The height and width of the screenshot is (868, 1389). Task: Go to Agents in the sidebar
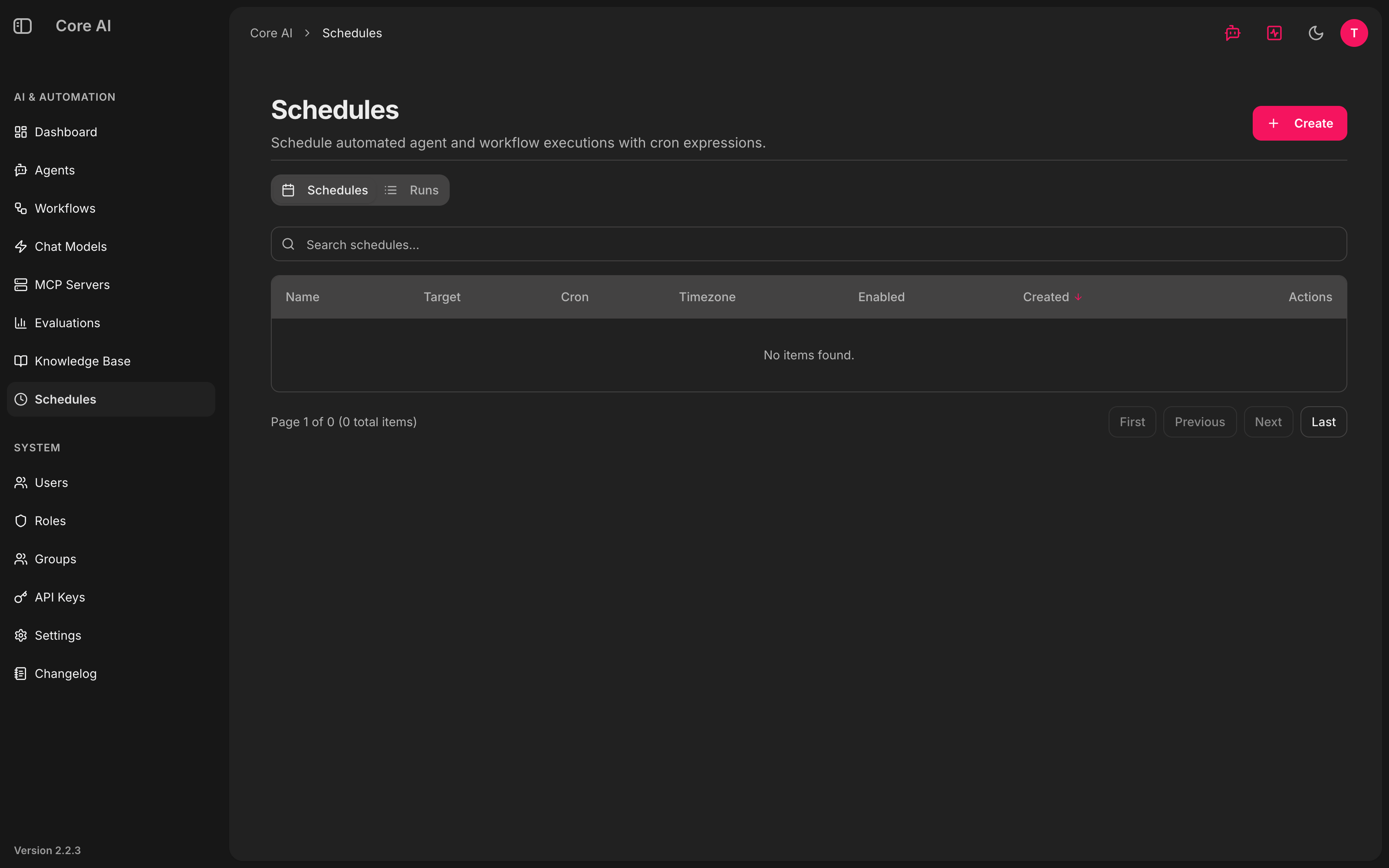point(111,170)
